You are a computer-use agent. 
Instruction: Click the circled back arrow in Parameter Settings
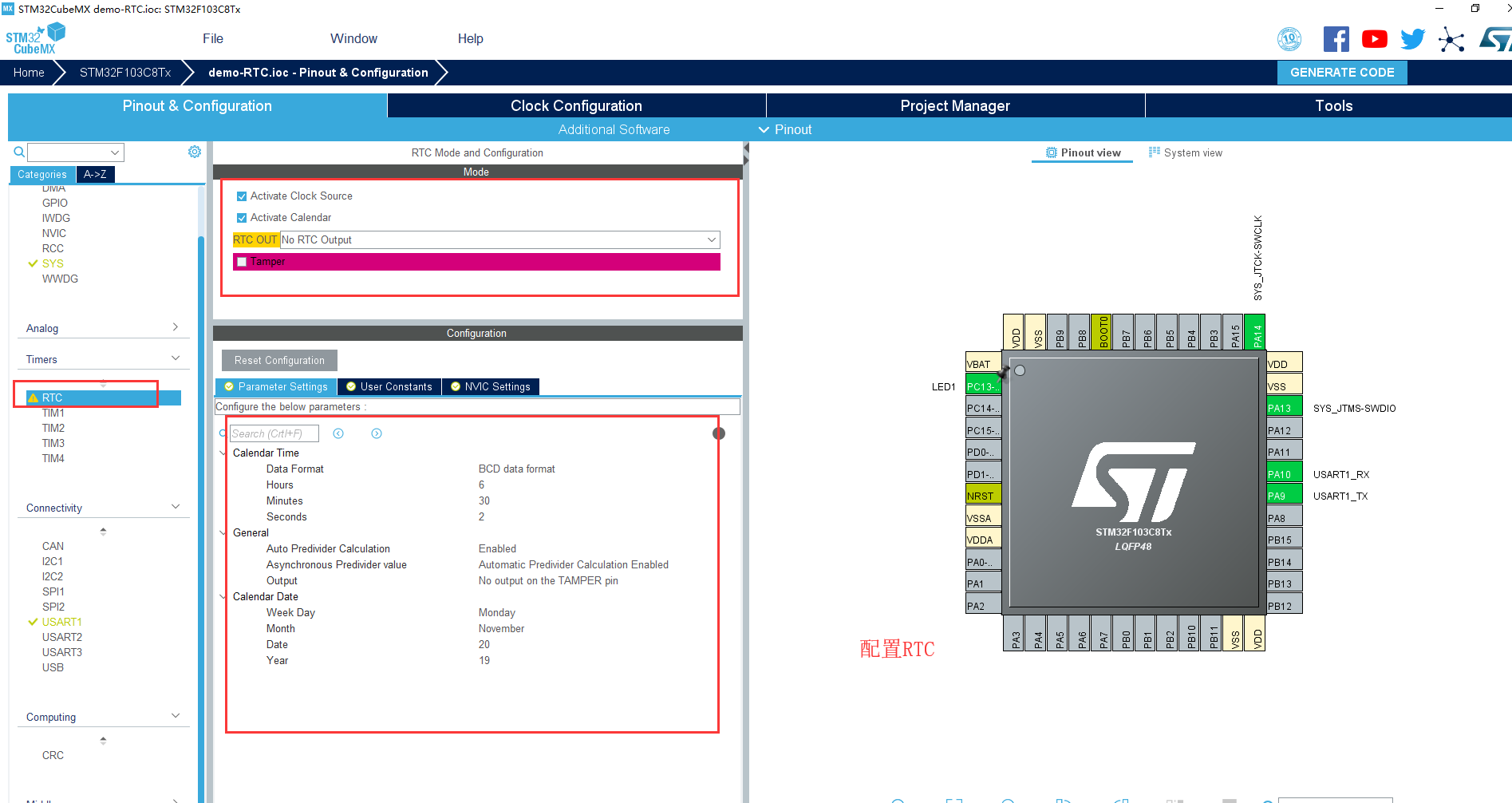(338, 433)
